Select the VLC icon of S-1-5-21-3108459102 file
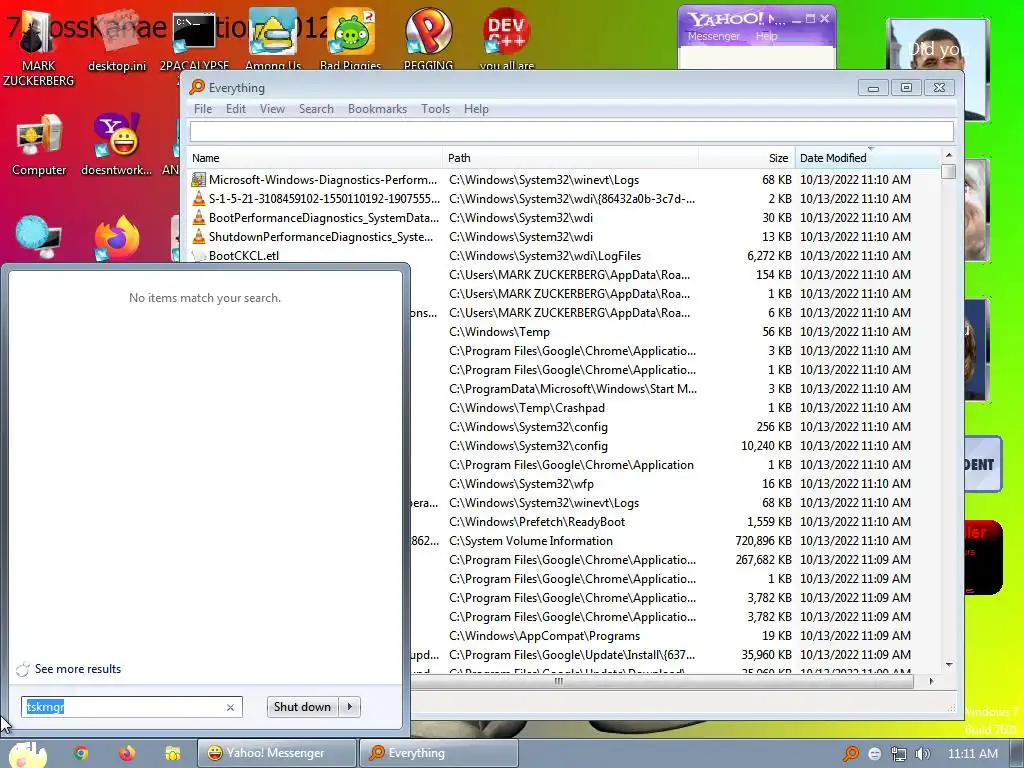 pyautogui.click(x=199, y=199)
